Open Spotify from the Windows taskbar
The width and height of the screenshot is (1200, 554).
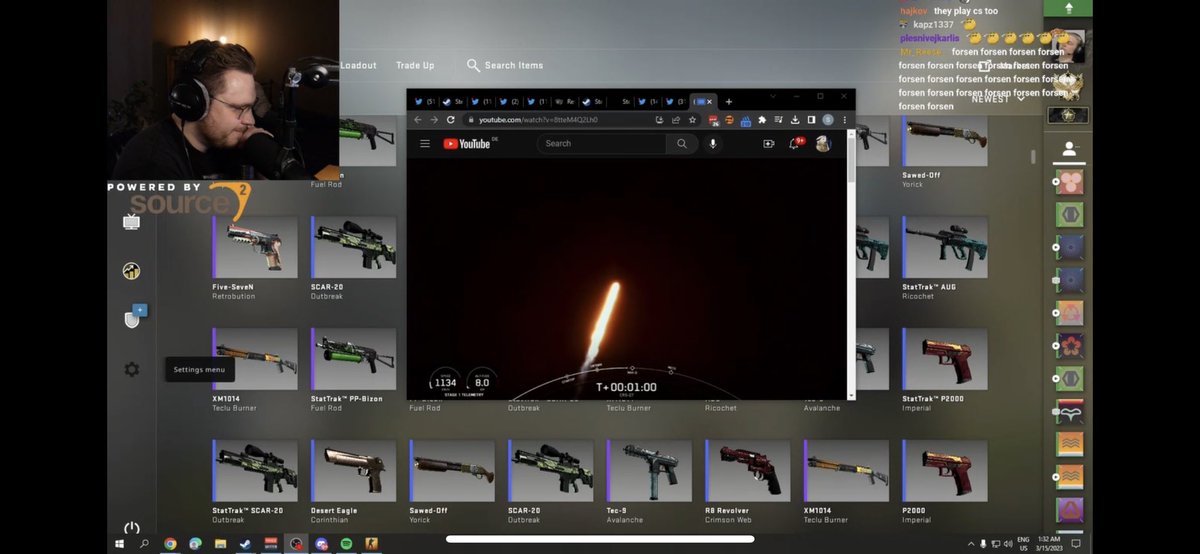(346, 544)
